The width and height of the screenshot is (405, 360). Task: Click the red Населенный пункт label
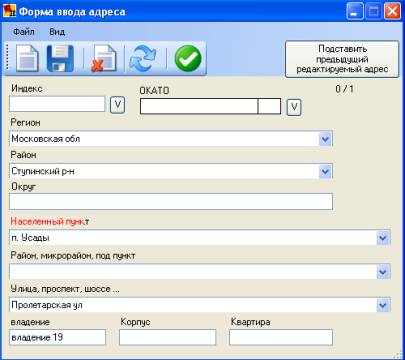click(50, 221)
